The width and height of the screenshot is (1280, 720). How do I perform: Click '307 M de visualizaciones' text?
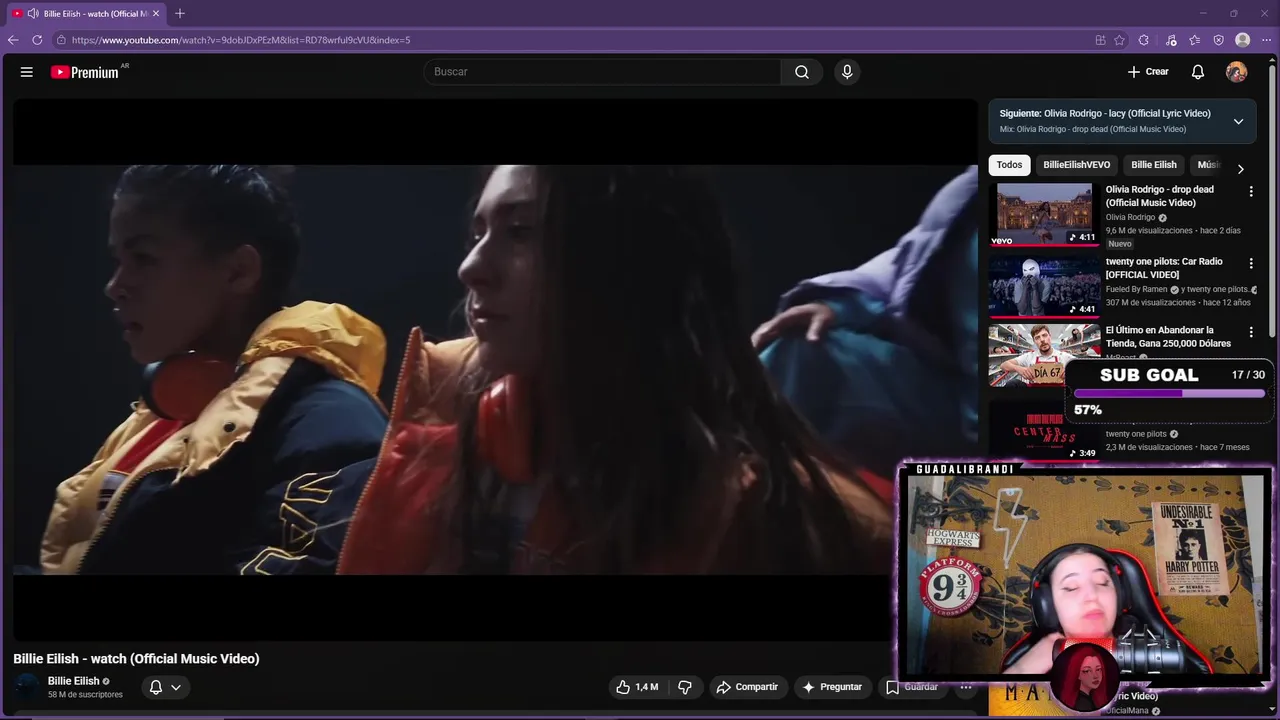click(1150, 303)
